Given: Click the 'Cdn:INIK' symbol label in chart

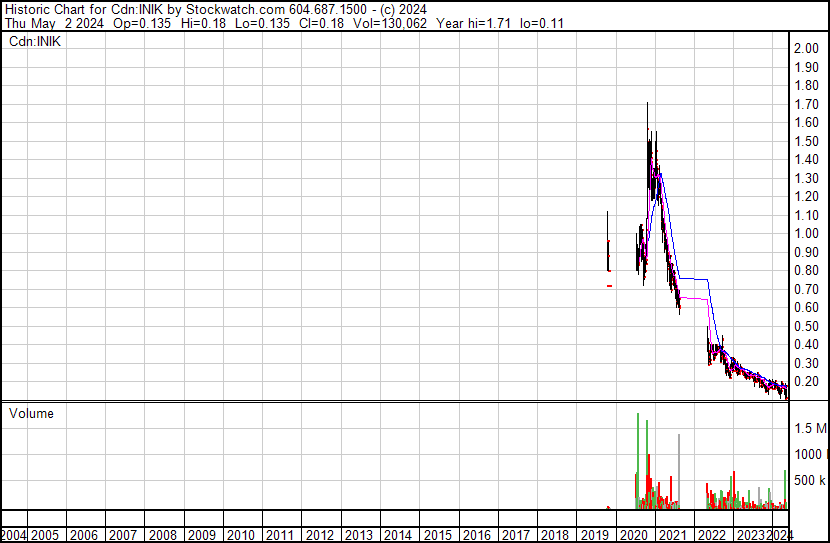Looking at the screenshot, I should pyautogui.click(x=35, y=41).
